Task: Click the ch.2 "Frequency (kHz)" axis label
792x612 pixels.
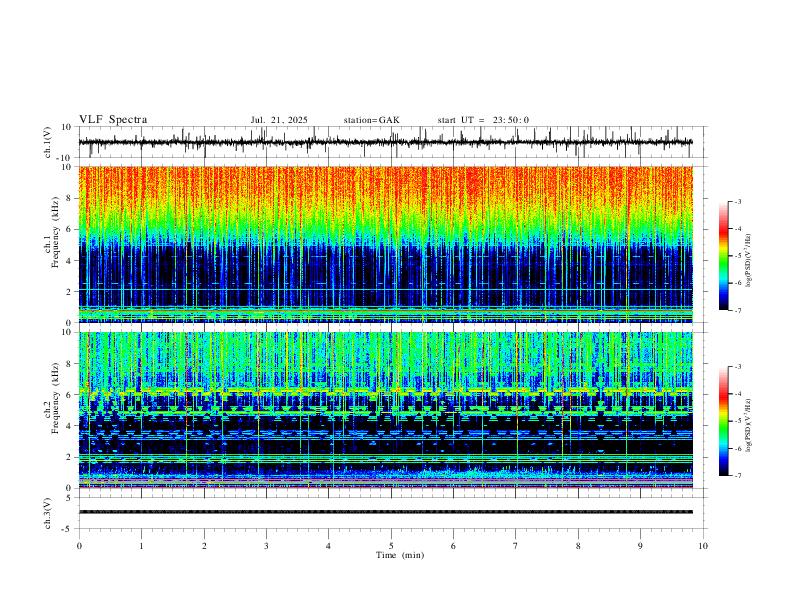Action: point(55,398)
